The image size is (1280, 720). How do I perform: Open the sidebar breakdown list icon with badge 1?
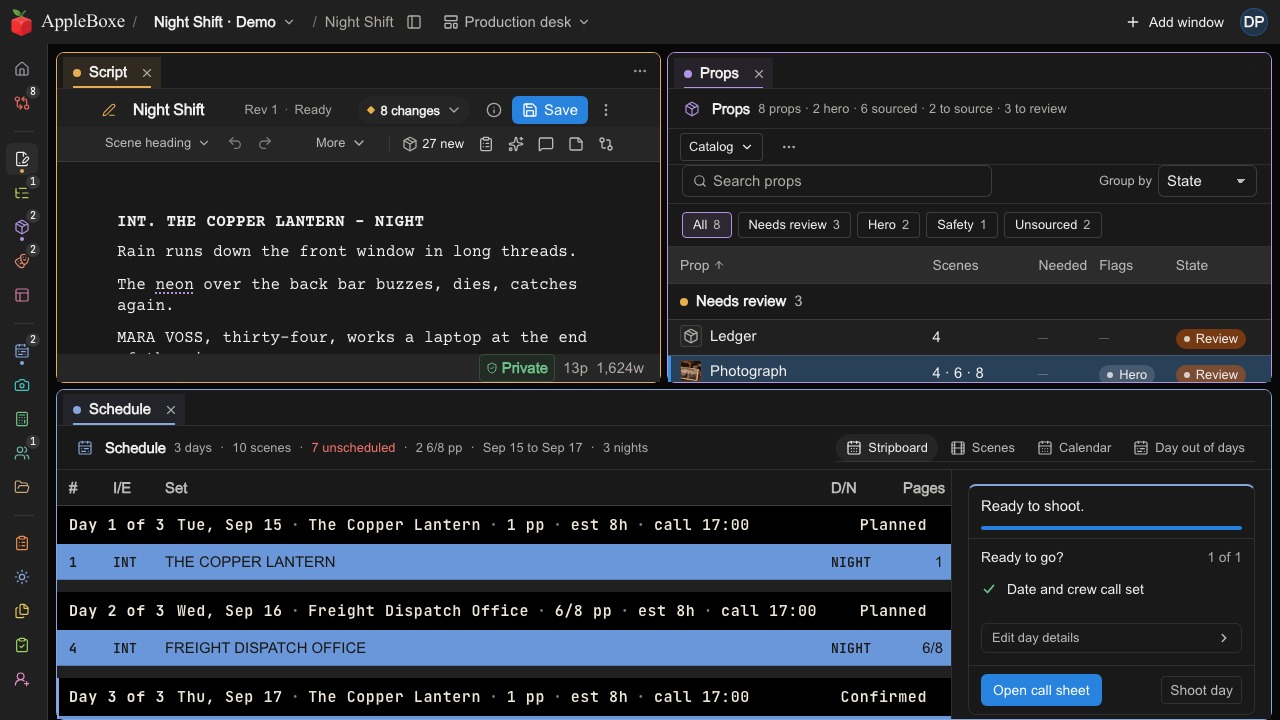(x=22, y=193)
